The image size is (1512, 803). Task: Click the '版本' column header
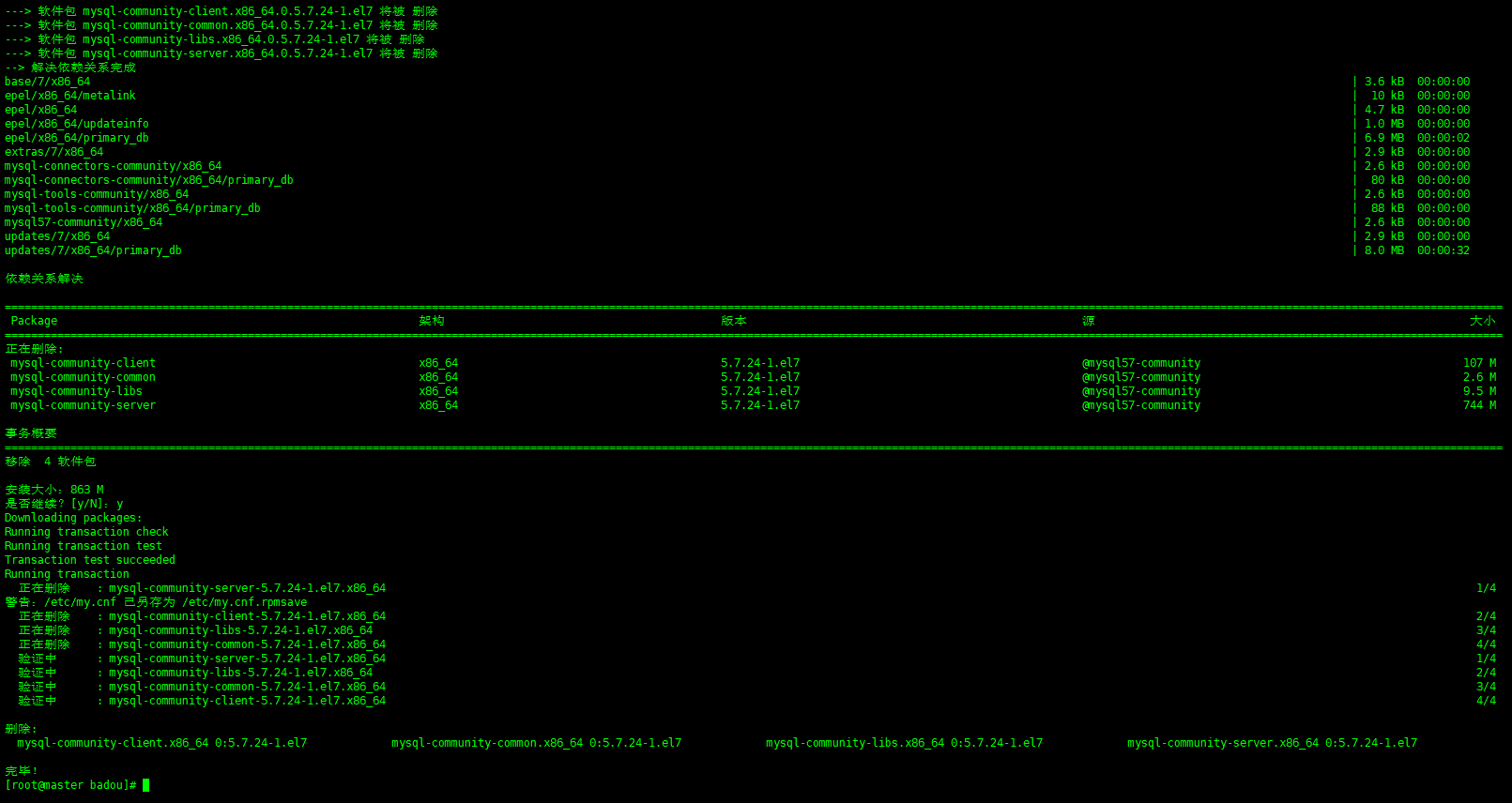(x=734, y=321)
